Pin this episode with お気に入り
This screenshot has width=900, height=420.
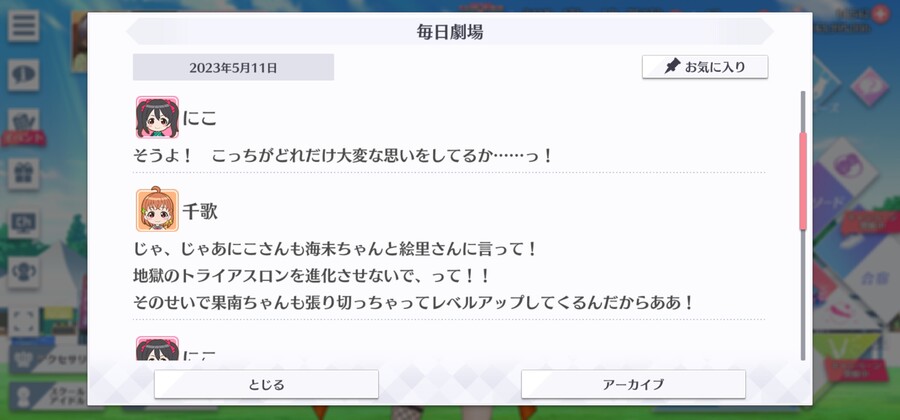pos(705,67)
